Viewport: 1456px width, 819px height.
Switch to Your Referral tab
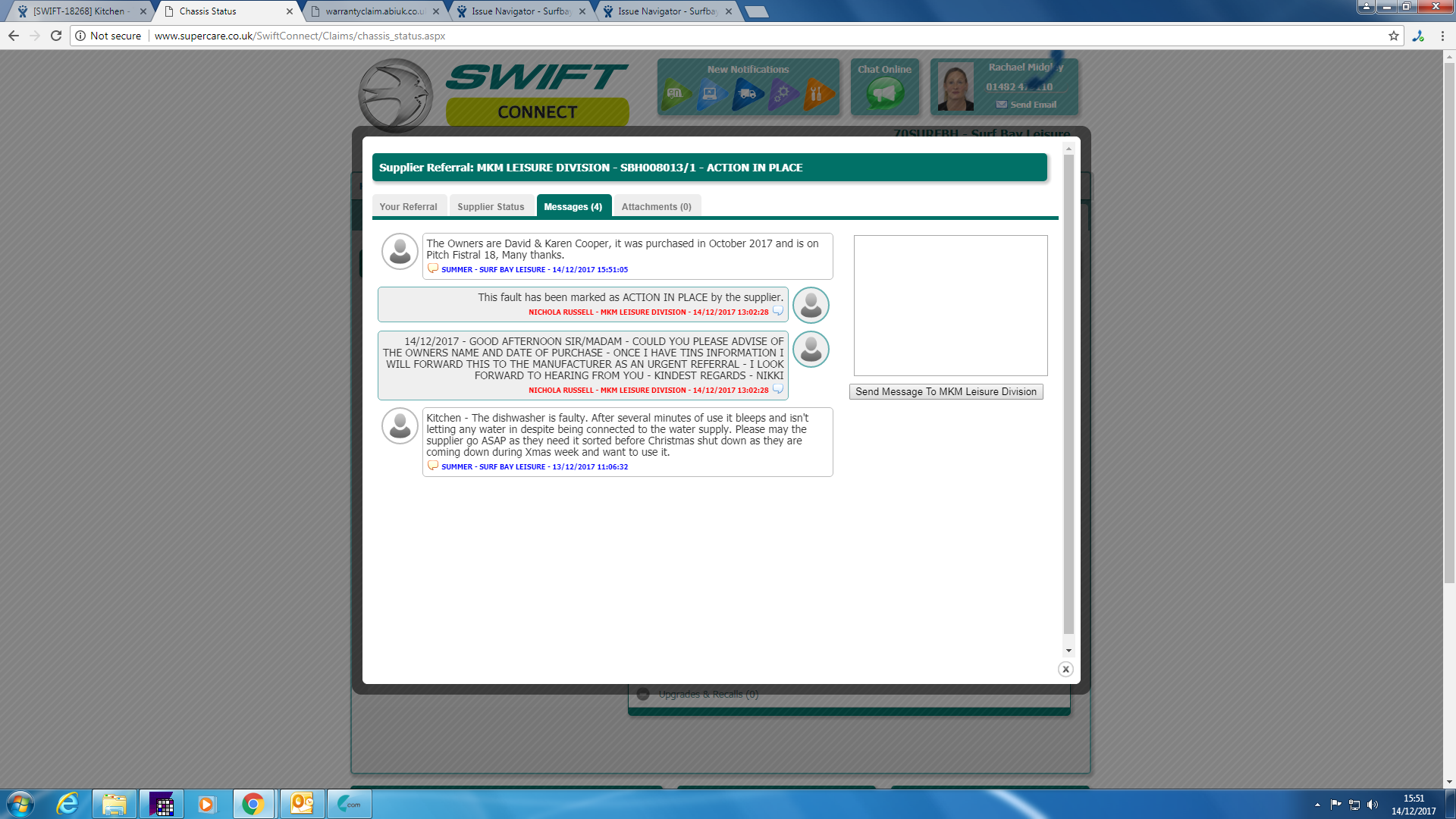point(408,206)
